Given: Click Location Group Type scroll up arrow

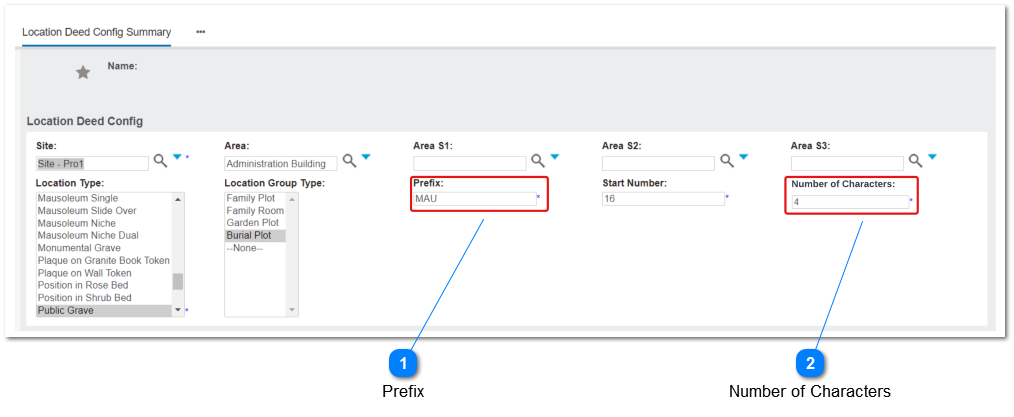Looking at the screenshot, I should pyautogui.click(x=292, y=198).
